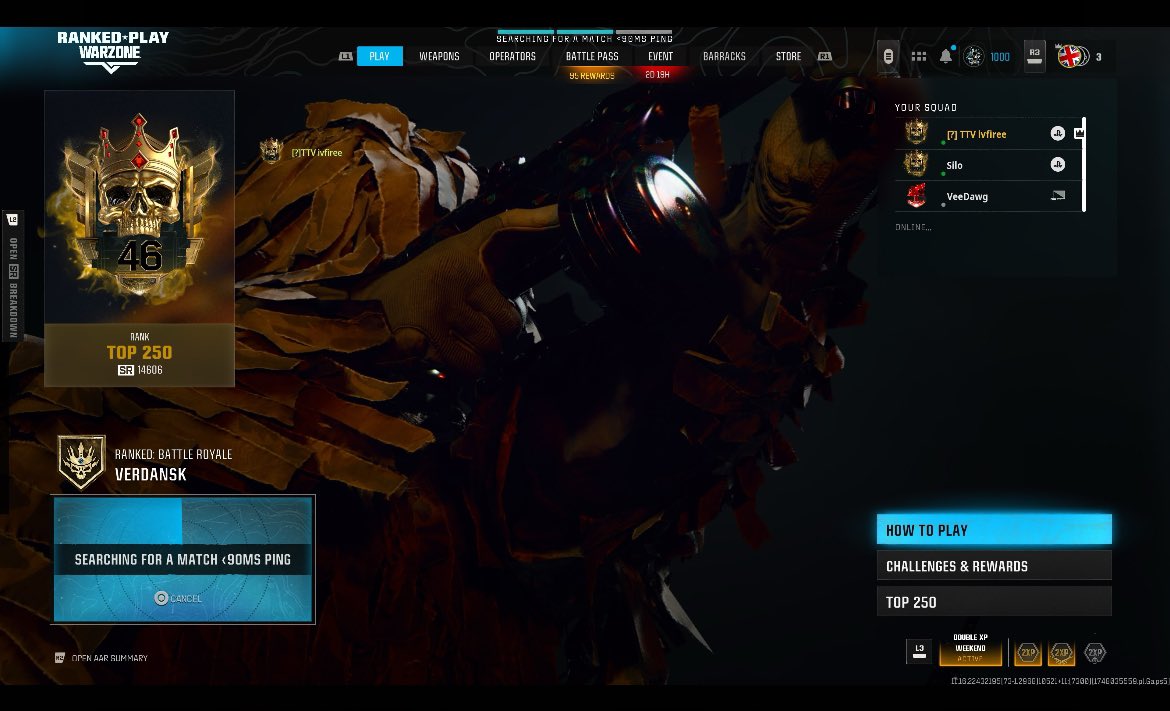
Task: Open the BATTLE PASS tab
Action: [x=592, y=56]
